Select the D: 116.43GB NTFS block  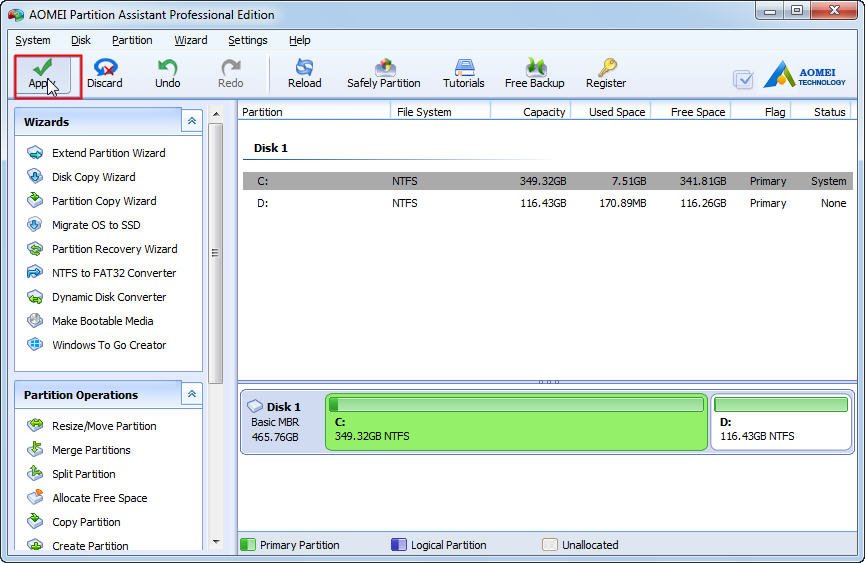point(781,422)
